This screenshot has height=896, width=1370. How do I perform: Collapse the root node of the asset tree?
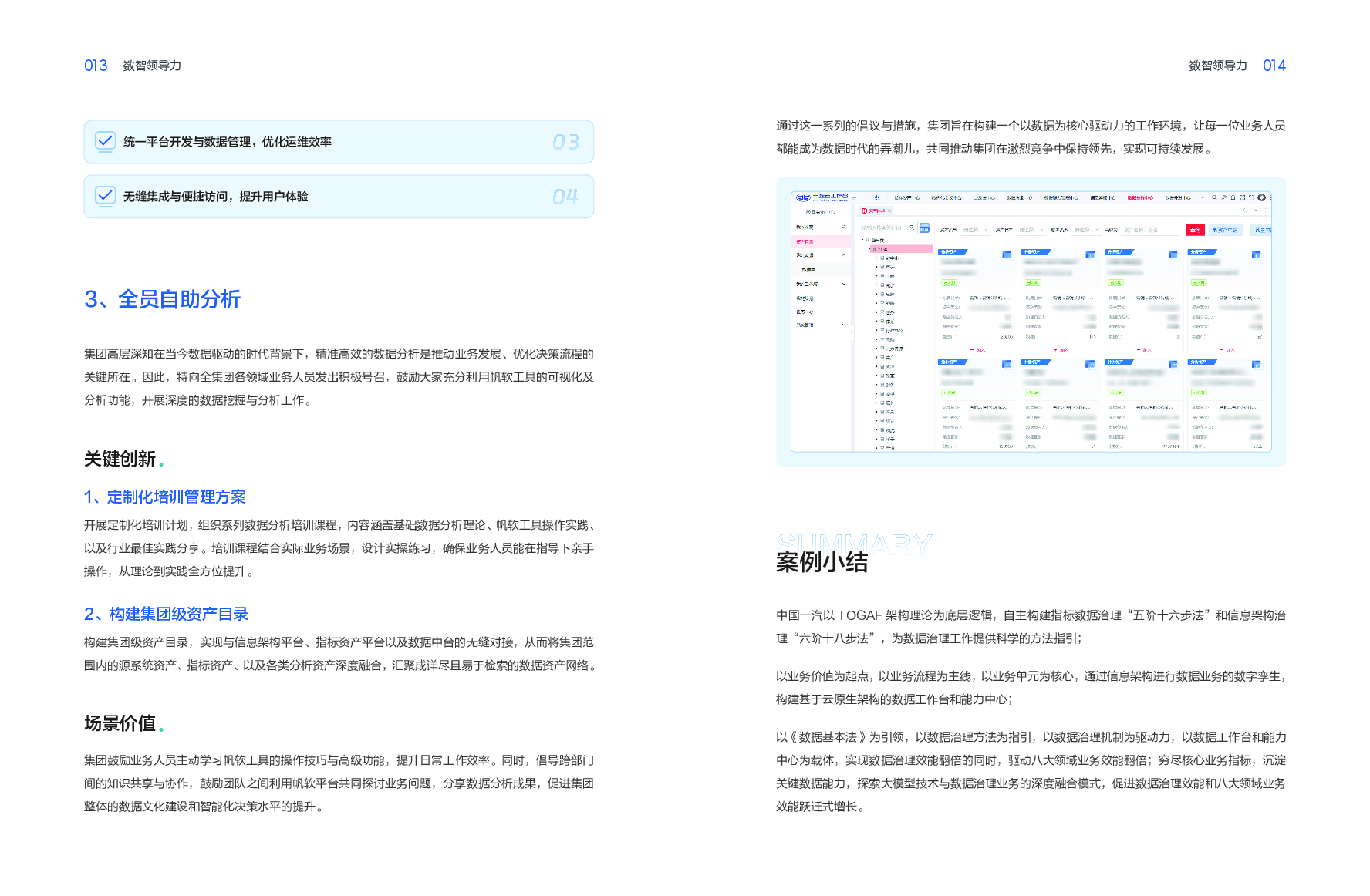[x=862, y=240]
